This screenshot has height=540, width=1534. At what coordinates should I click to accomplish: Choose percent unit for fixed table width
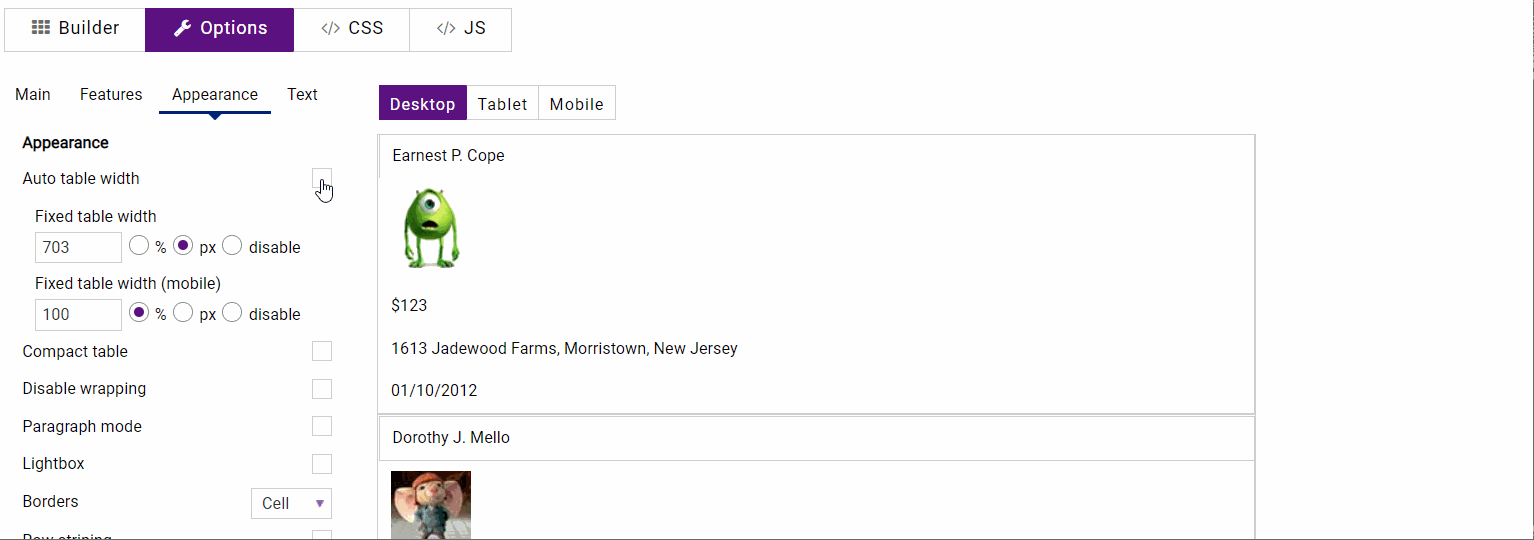click(140, 246)
